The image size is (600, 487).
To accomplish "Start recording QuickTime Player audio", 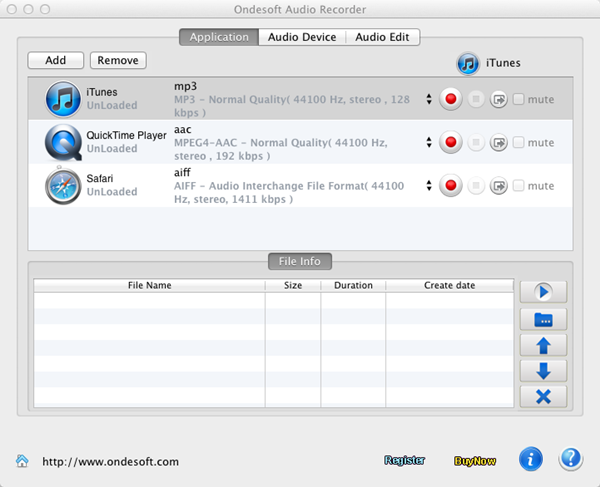I will tap(451, 143).
